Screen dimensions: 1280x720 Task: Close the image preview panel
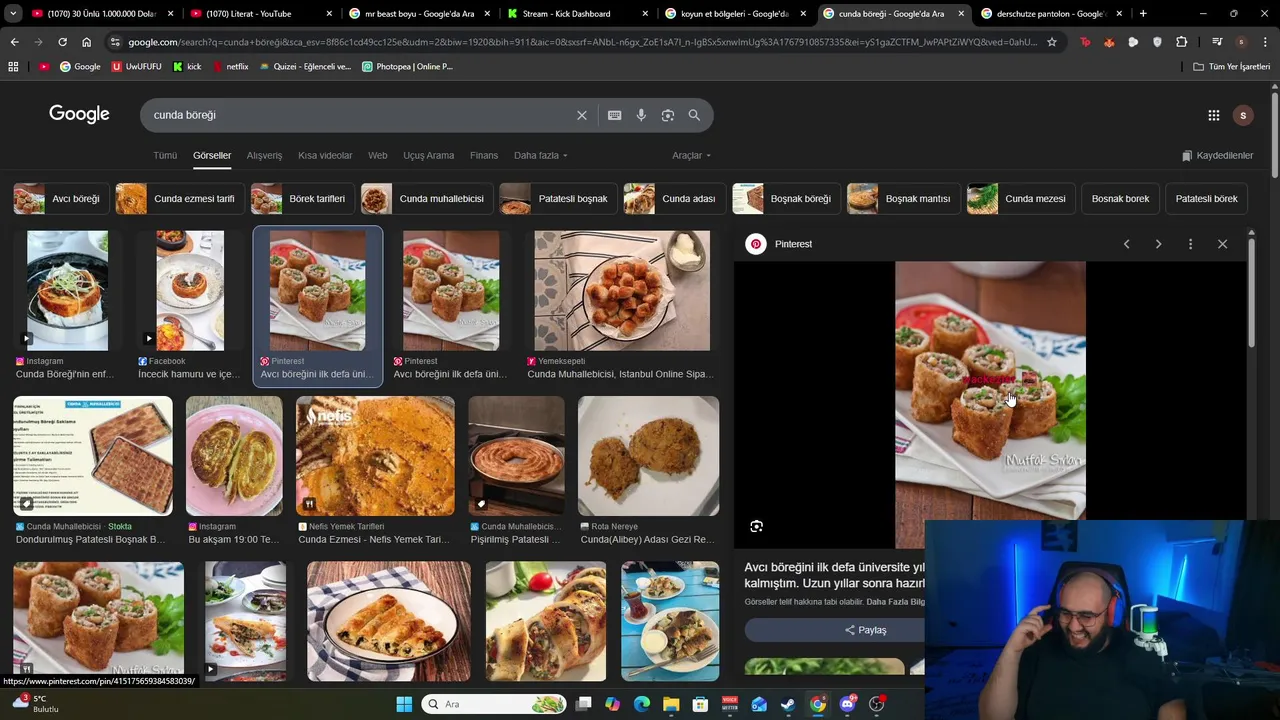click(1222, 244)
